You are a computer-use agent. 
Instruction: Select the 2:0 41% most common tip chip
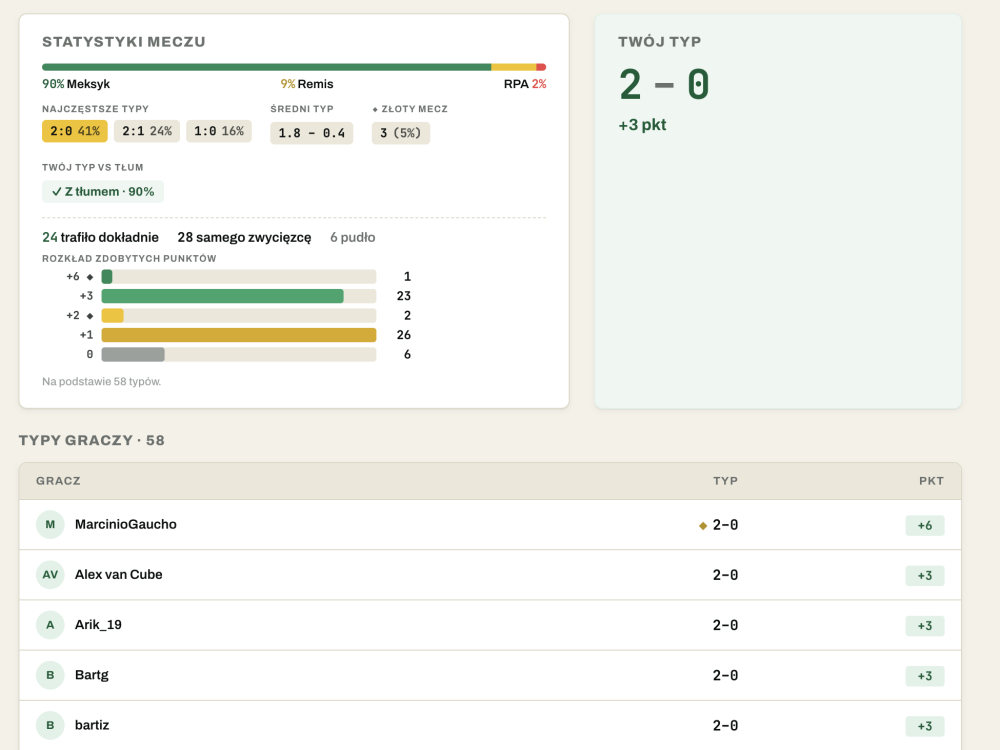75,131
